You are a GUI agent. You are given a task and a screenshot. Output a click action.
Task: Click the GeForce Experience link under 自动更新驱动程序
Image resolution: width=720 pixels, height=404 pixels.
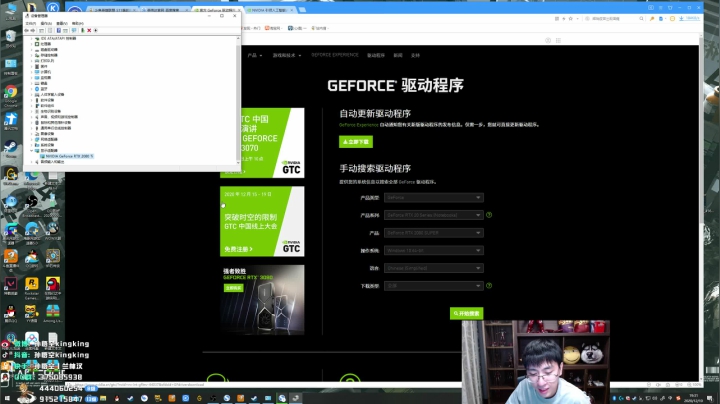(359, 125)
